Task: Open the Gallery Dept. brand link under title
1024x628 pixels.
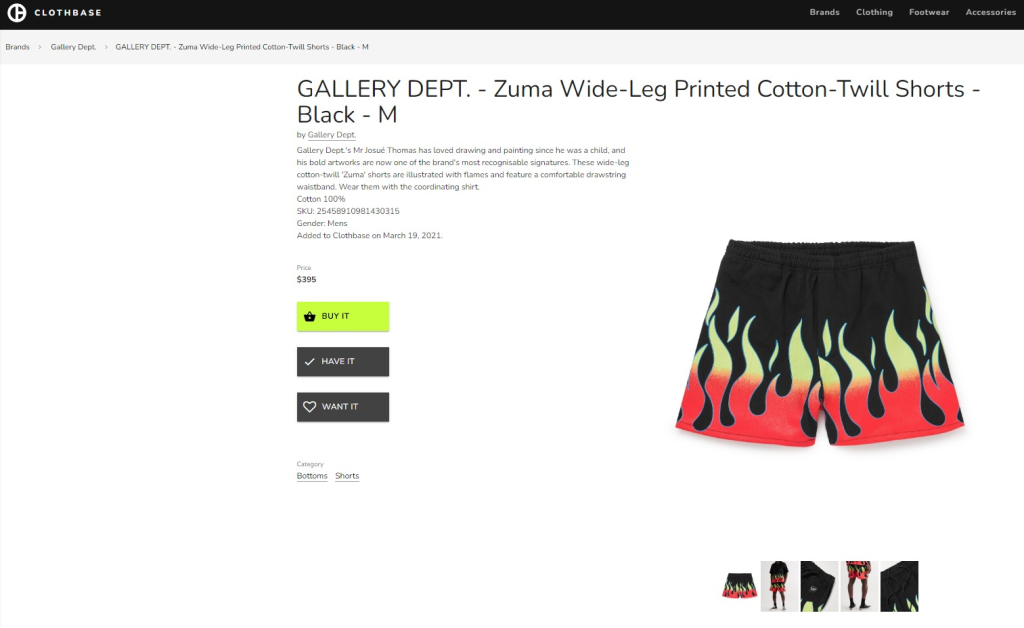Action: click(x=332, y=135)
